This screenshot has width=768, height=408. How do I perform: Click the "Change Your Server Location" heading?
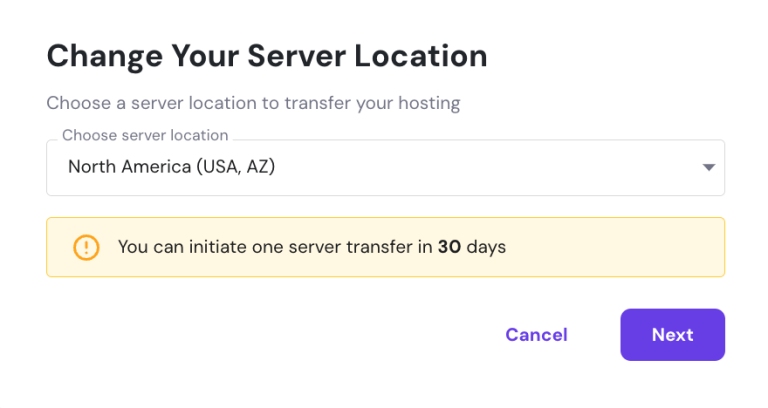pyautogui.click(x=267, y=56)
